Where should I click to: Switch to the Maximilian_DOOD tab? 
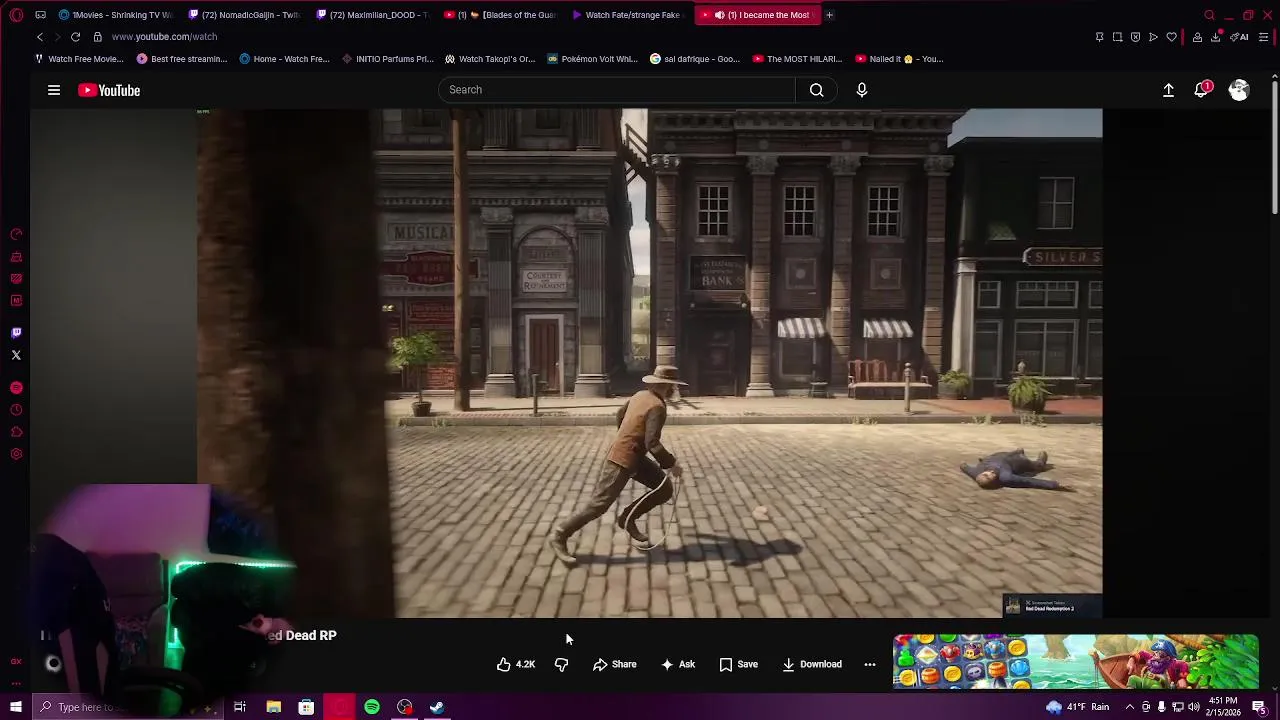pyautogui.click(x=372, y=15)
